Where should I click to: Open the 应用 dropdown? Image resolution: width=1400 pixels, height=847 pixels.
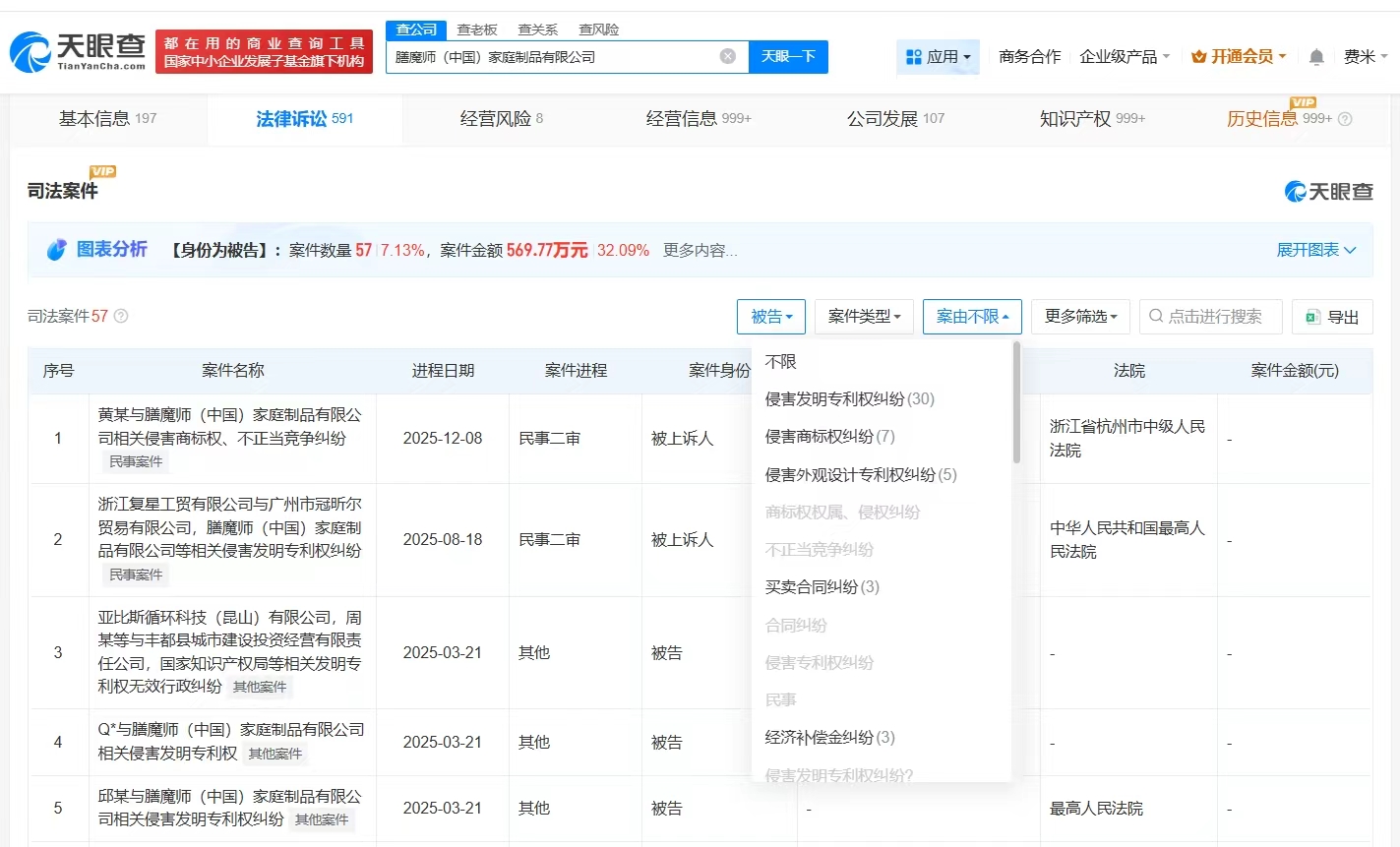(938, 57)
